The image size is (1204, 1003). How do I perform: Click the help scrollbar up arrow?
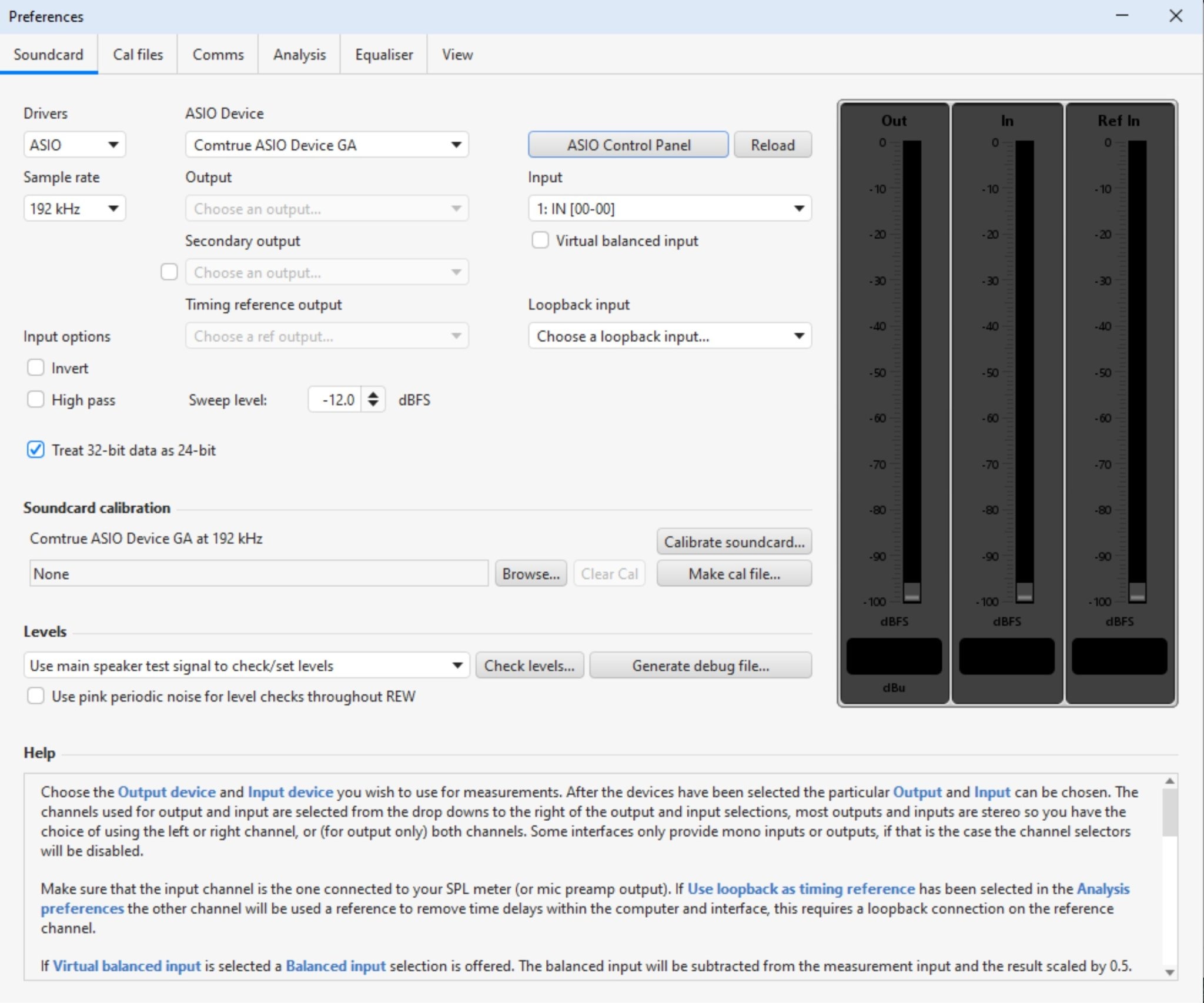pos(1170,781)
